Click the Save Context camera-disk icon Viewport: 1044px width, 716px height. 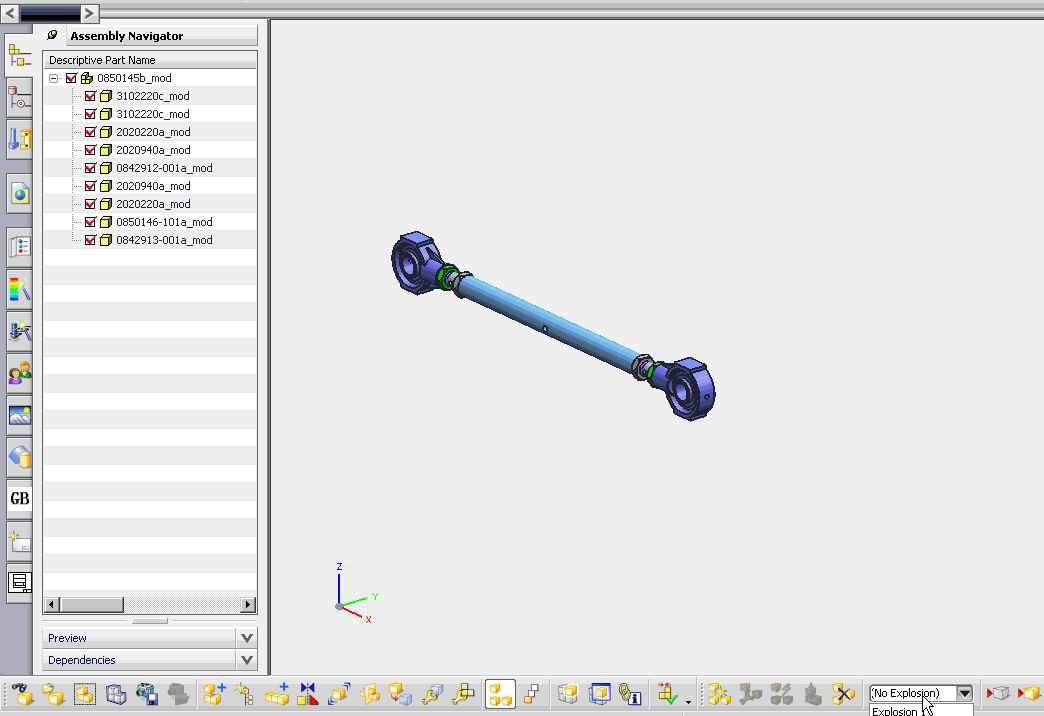tap(147, 694)
